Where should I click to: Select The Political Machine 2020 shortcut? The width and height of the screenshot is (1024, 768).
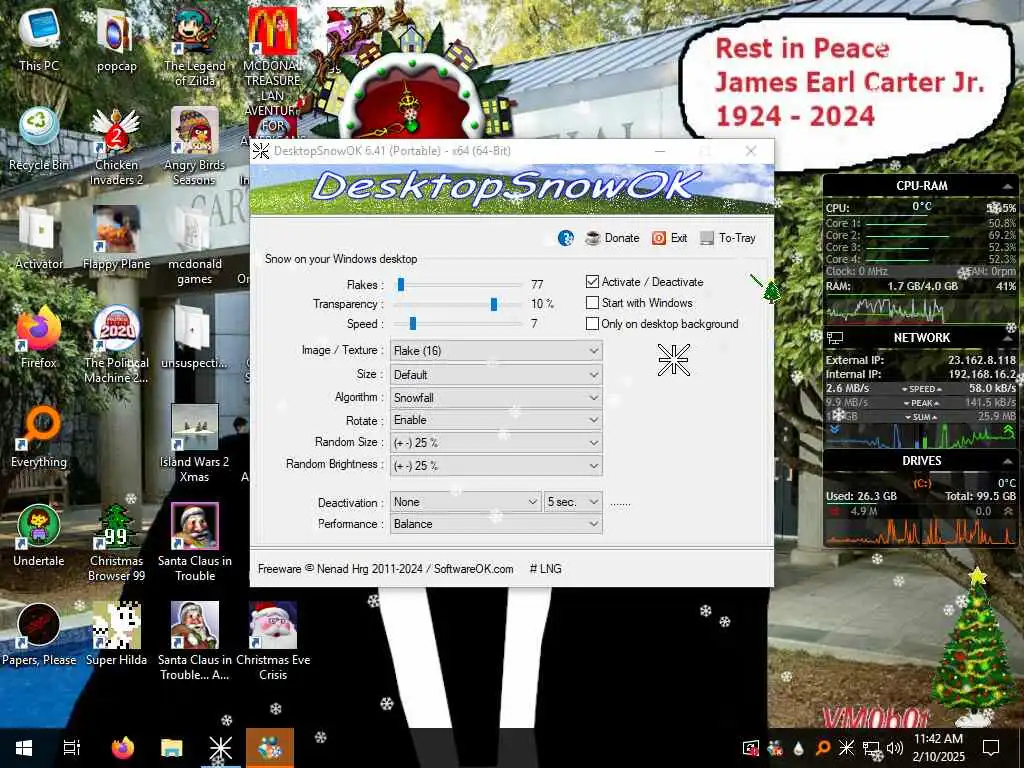(x=116, y=345)
